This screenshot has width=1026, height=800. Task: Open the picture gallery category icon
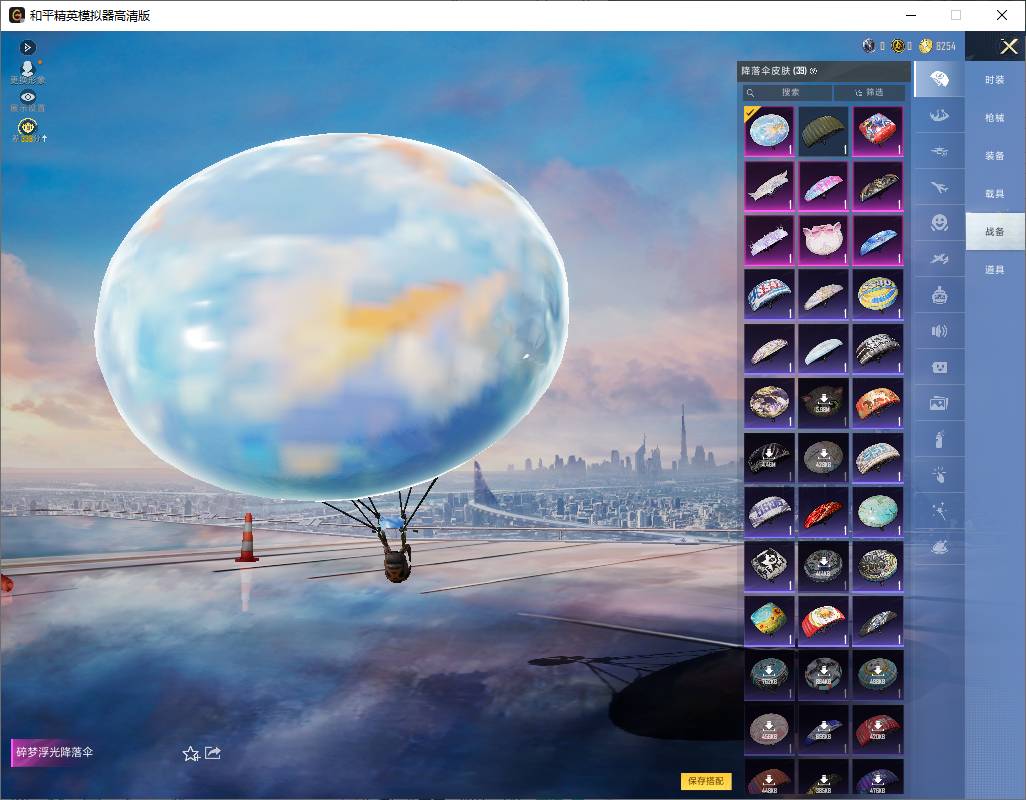939,404
